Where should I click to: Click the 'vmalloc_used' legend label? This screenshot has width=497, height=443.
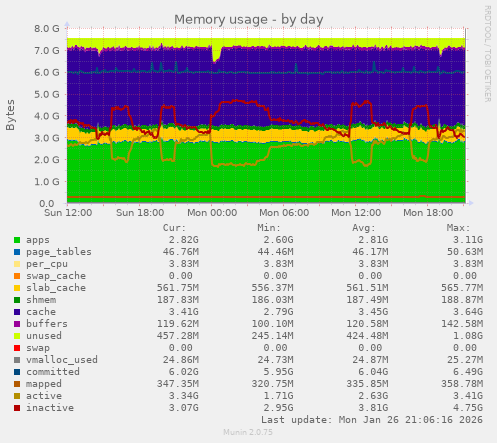(62, 360)
